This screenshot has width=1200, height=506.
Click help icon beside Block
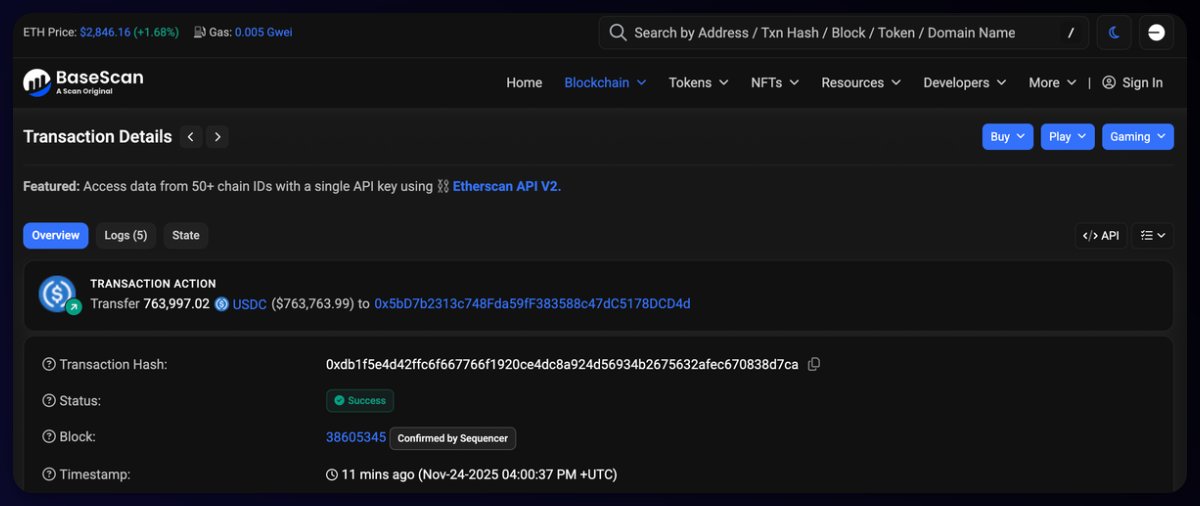tap(49, 438)
